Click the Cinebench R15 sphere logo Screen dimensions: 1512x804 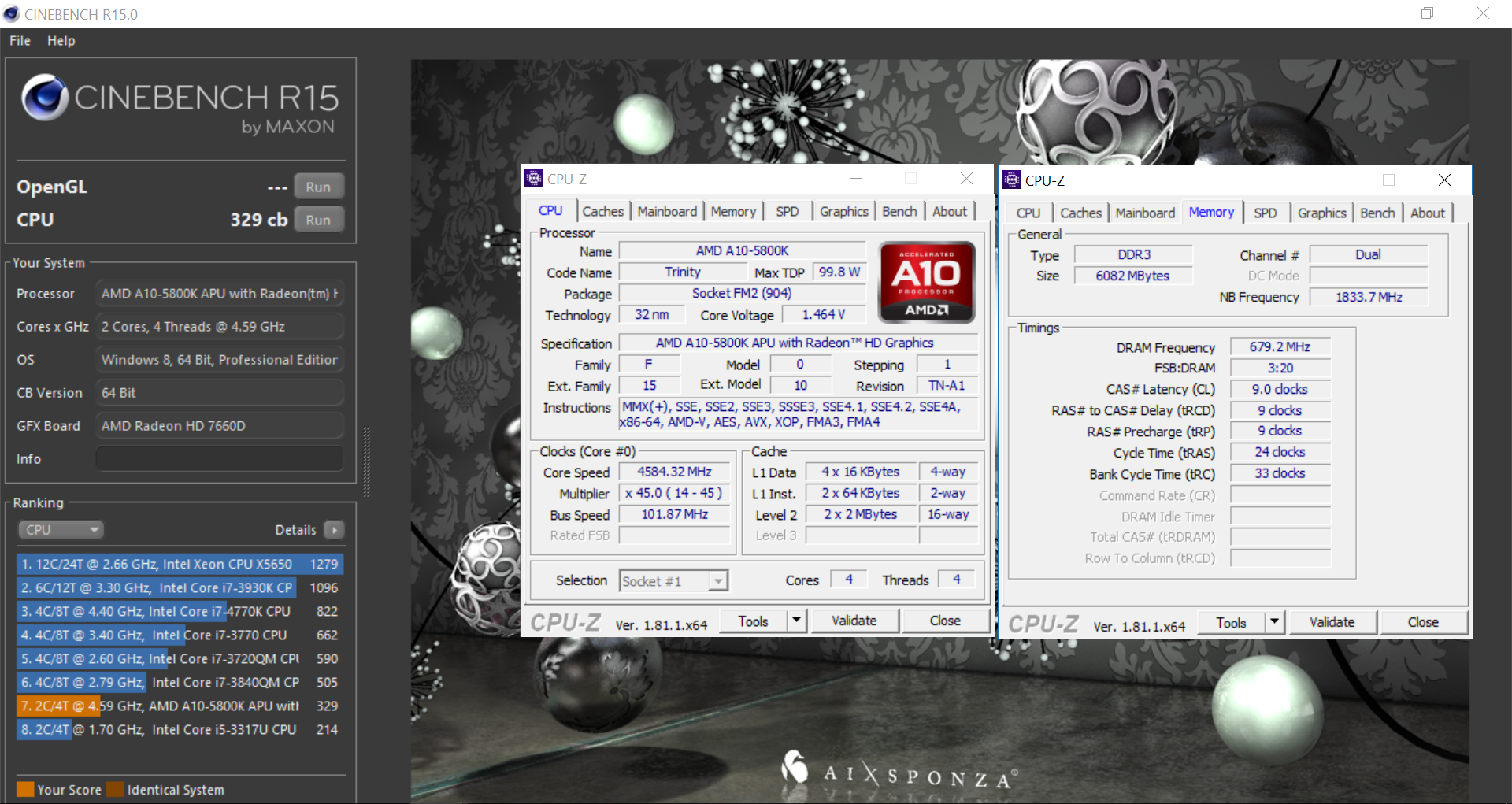44,98
